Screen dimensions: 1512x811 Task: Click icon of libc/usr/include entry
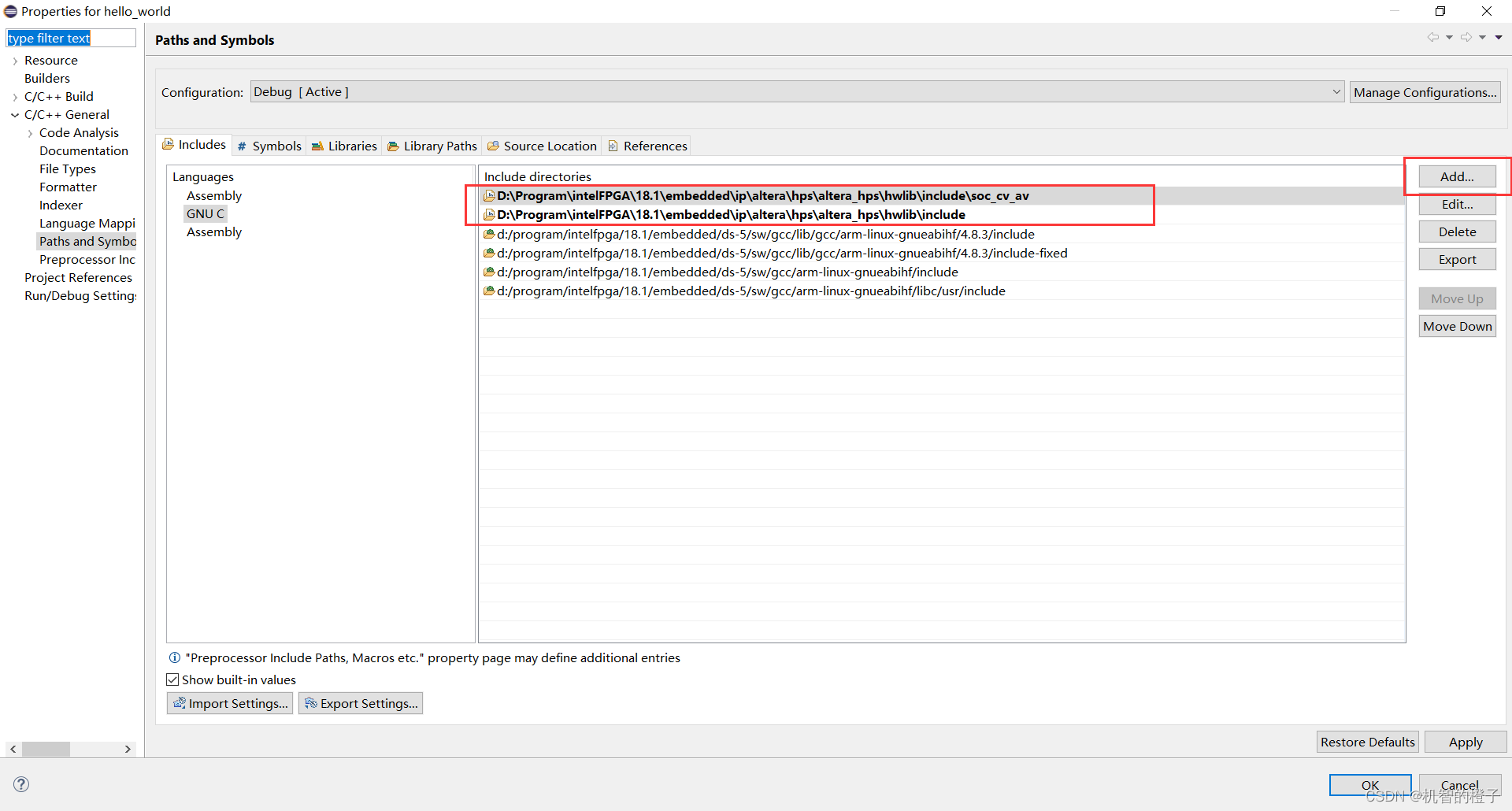(489, 291)
